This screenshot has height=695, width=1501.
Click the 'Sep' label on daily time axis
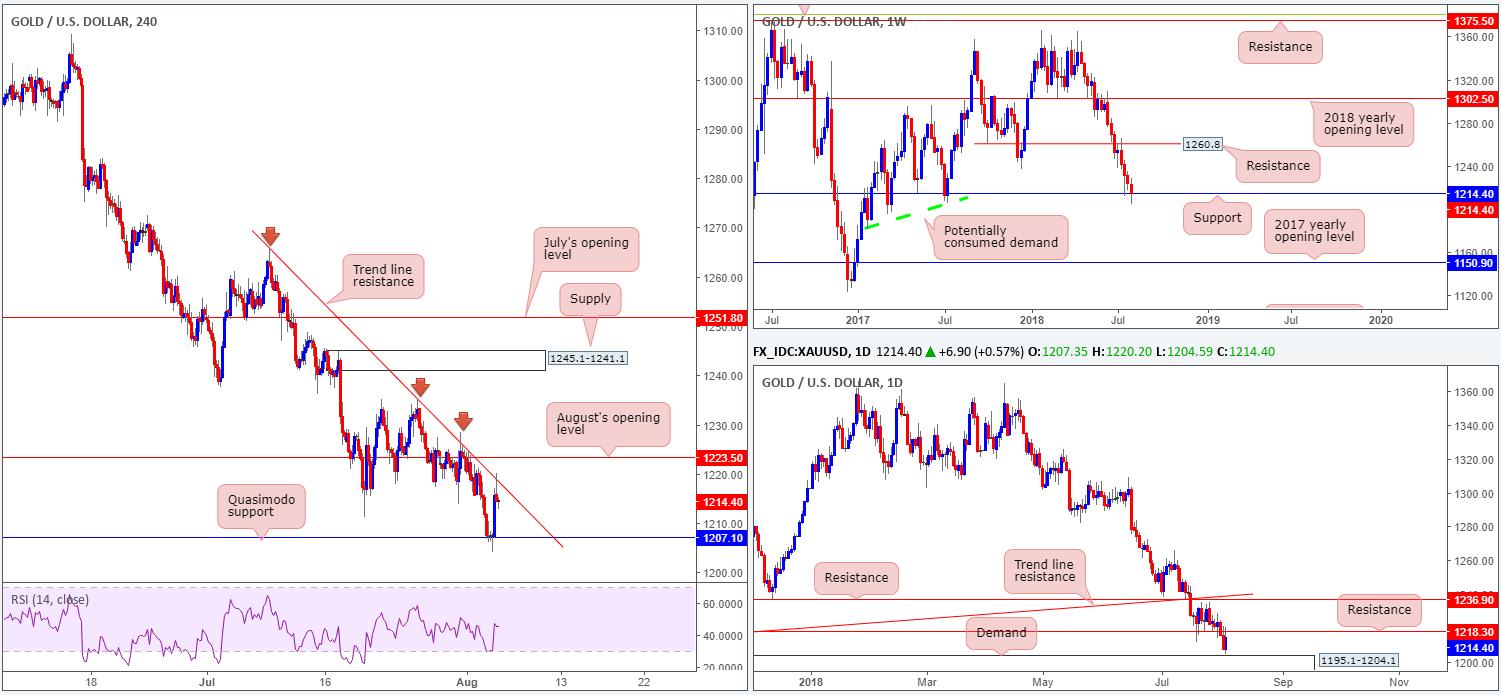[1284, 681]
